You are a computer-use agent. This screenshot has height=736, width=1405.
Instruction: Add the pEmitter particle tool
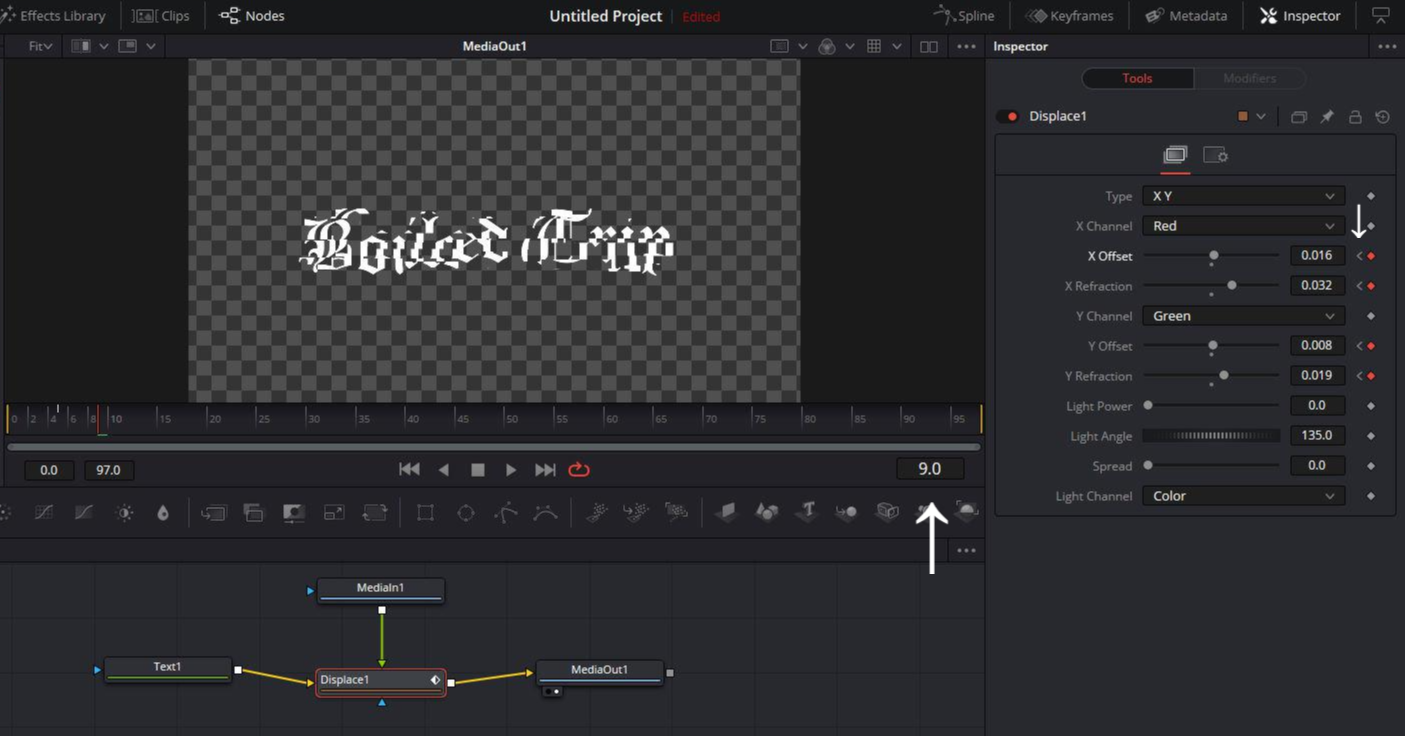[x=596, y=512]
